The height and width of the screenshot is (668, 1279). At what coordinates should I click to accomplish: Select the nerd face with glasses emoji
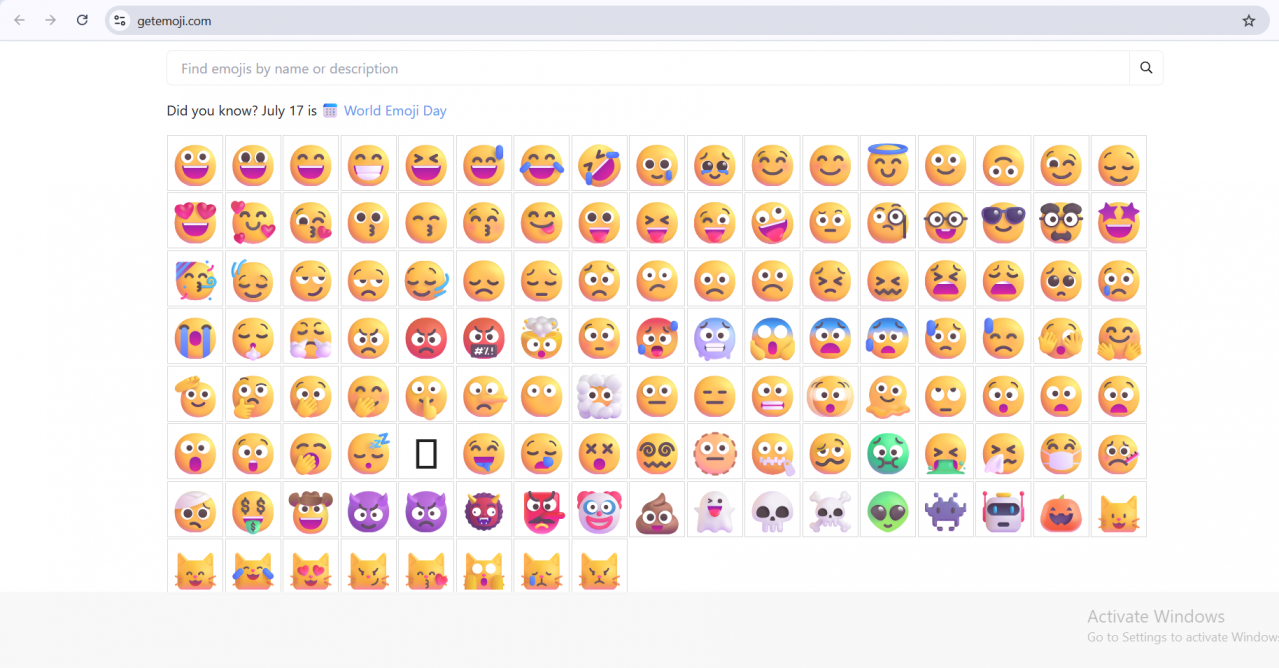946,222
